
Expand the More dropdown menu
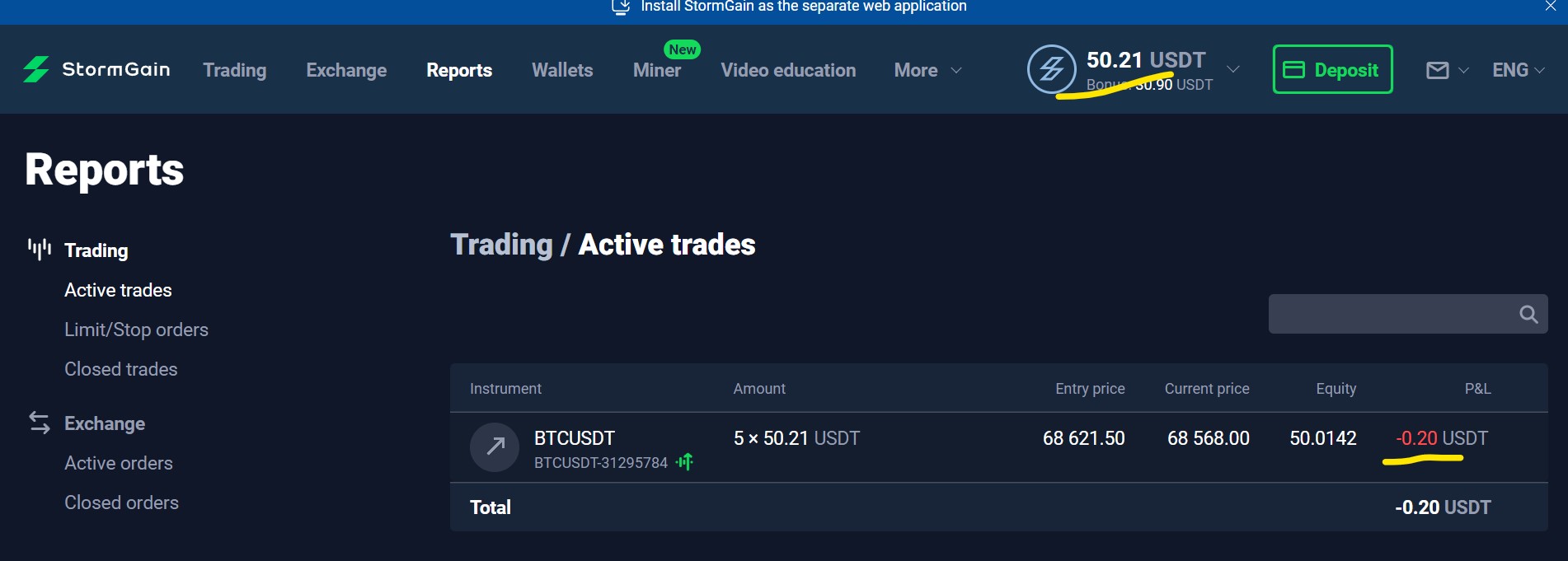[928, 71]
